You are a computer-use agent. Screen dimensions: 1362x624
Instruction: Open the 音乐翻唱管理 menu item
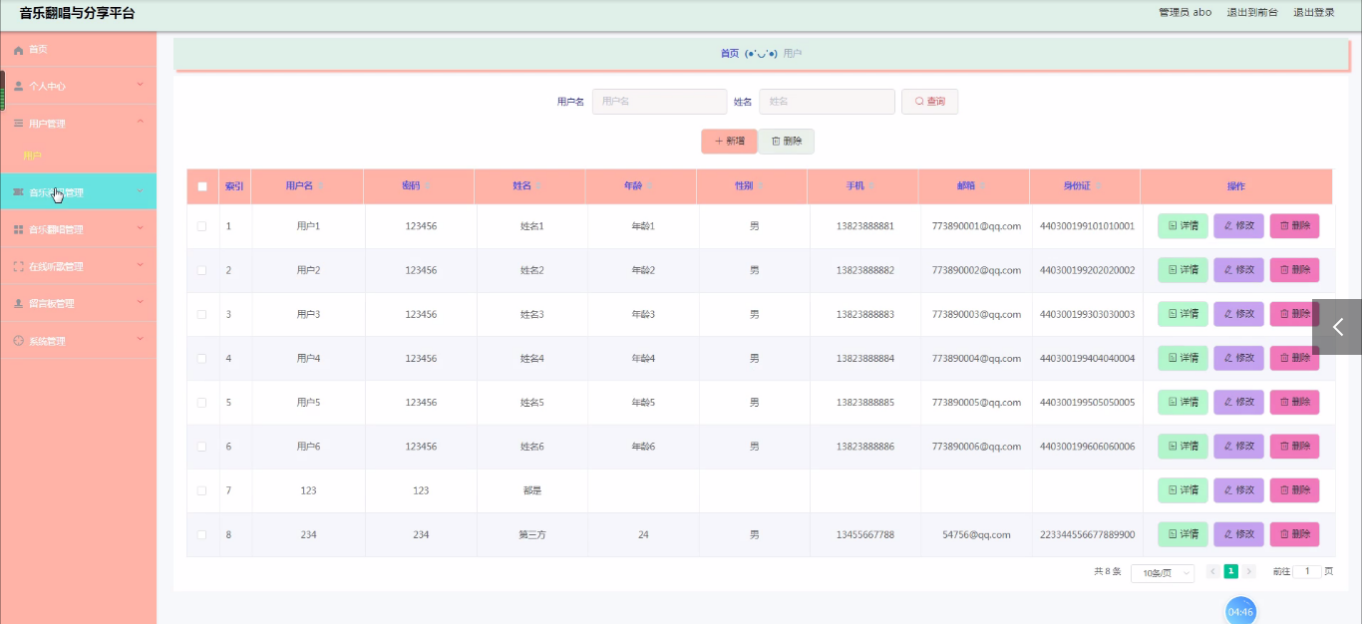(x=78, y=229)
